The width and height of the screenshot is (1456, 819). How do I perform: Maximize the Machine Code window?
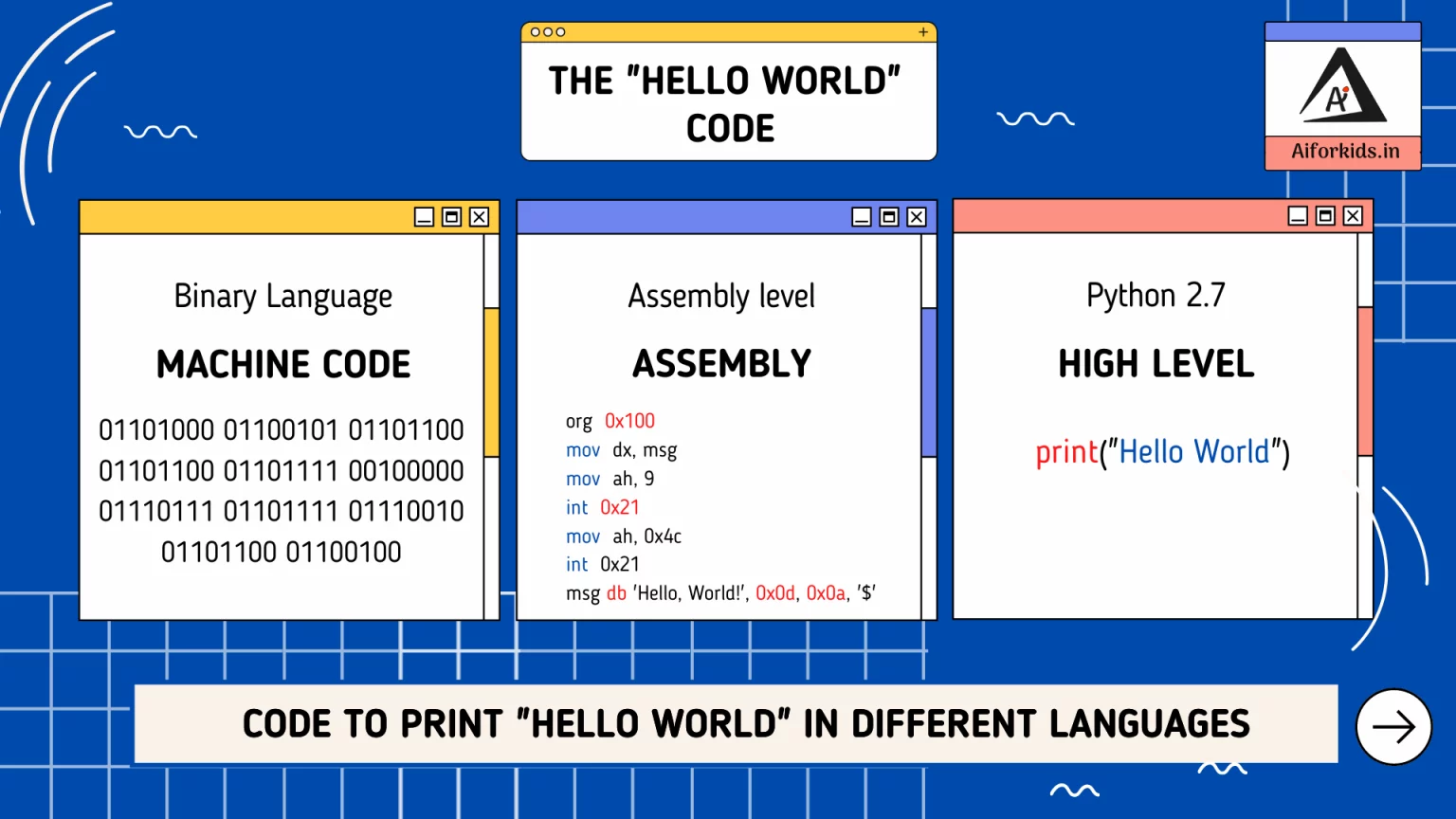pos(452,217)
